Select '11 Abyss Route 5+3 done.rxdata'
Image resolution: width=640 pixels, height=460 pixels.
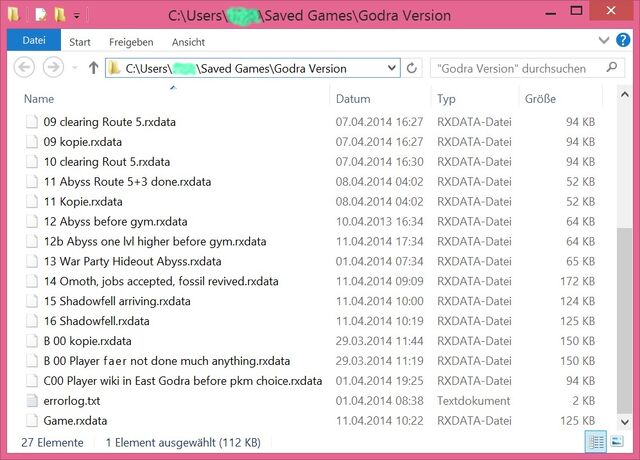[x=127, y=182]
